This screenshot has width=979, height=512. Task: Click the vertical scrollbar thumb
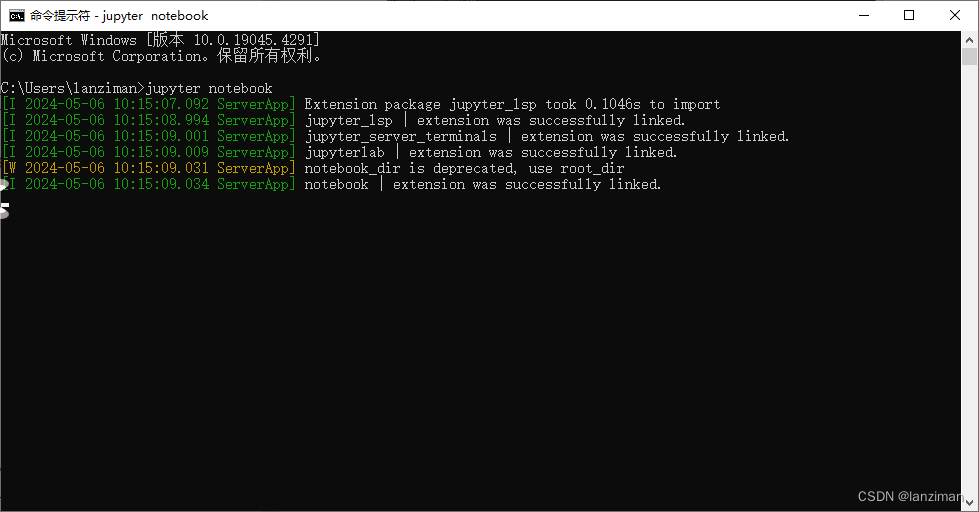click(x=969, y=56)
